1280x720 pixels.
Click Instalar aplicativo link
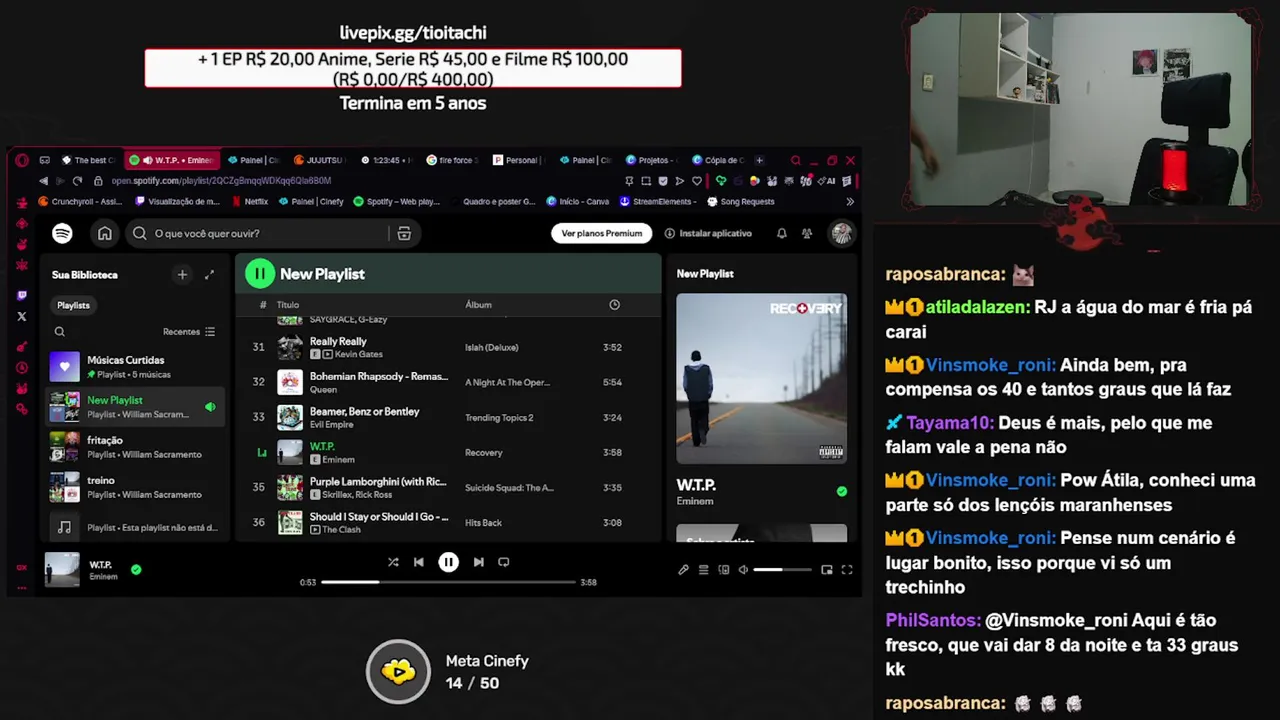[708, 233]
